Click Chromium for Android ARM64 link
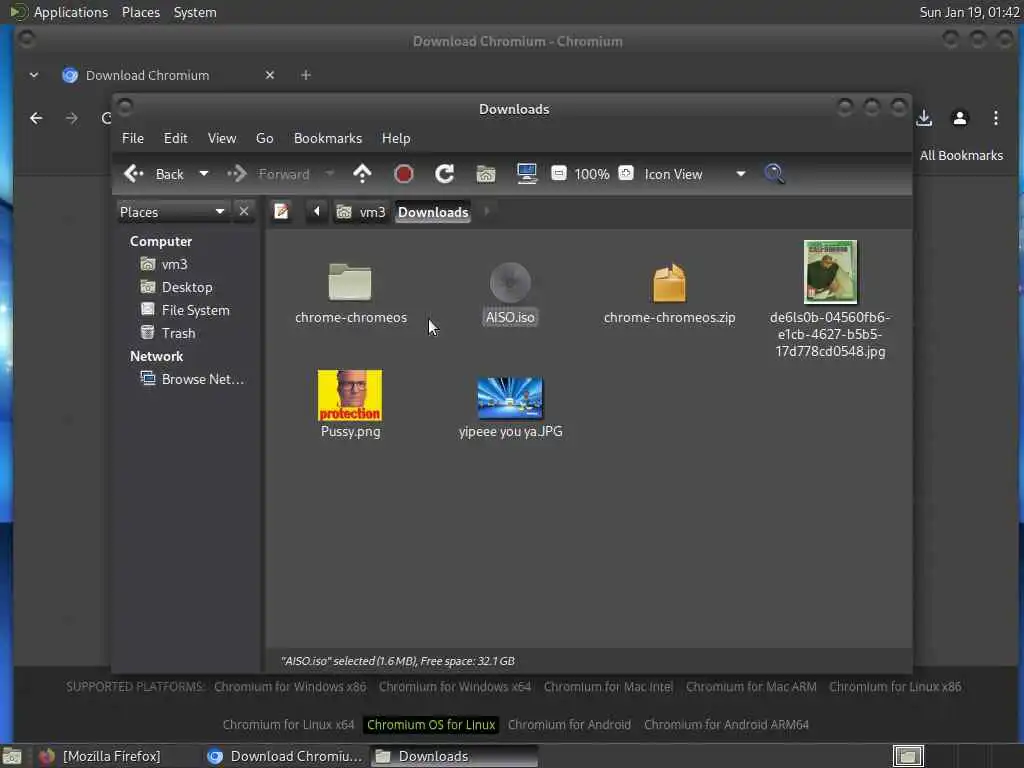This screenshot has height=768, width=1024. click(x=726, y=725)
